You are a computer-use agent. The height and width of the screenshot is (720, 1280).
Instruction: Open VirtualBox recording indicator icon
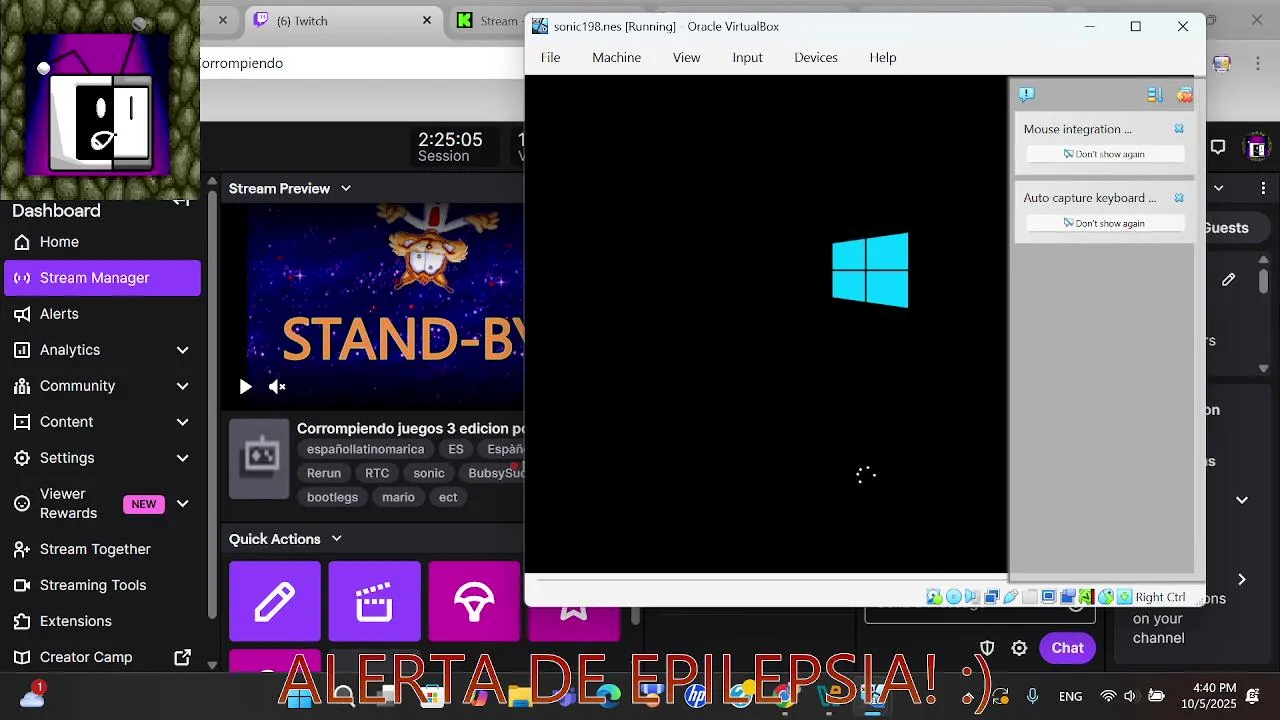tap(1067, 597)
